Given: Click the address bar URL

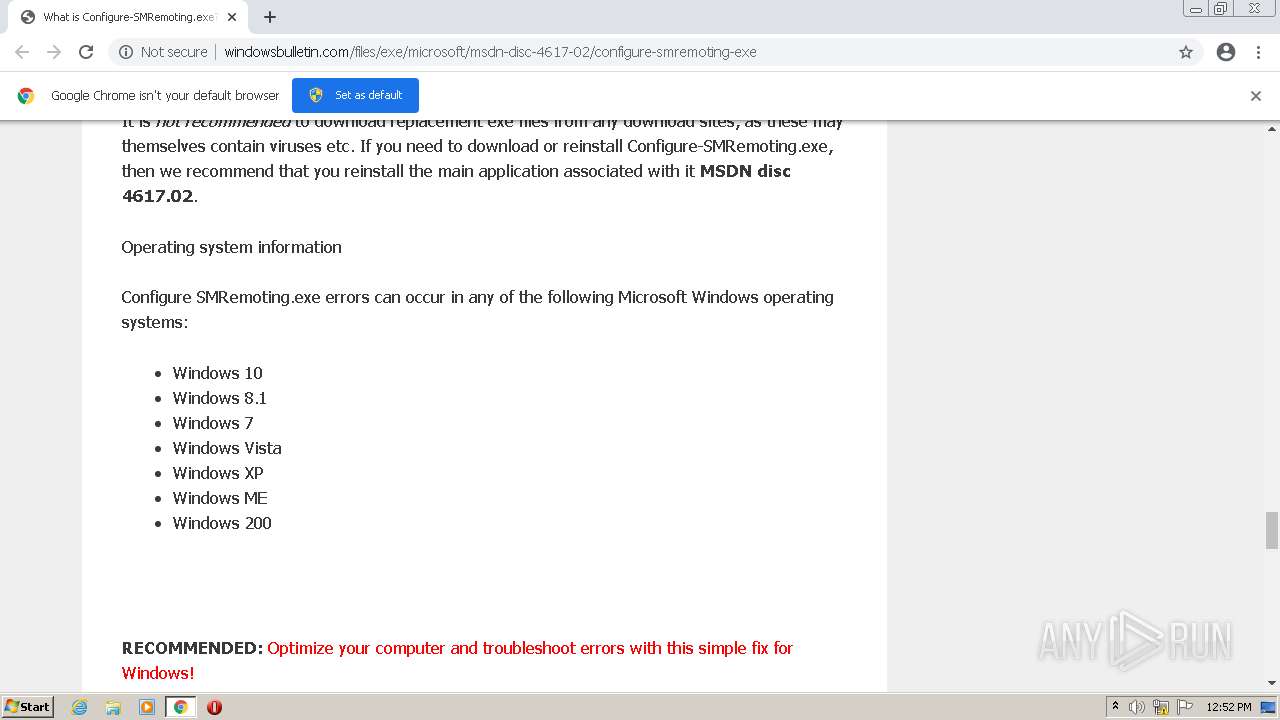Looking at the screenshot, I should [490, 52].
